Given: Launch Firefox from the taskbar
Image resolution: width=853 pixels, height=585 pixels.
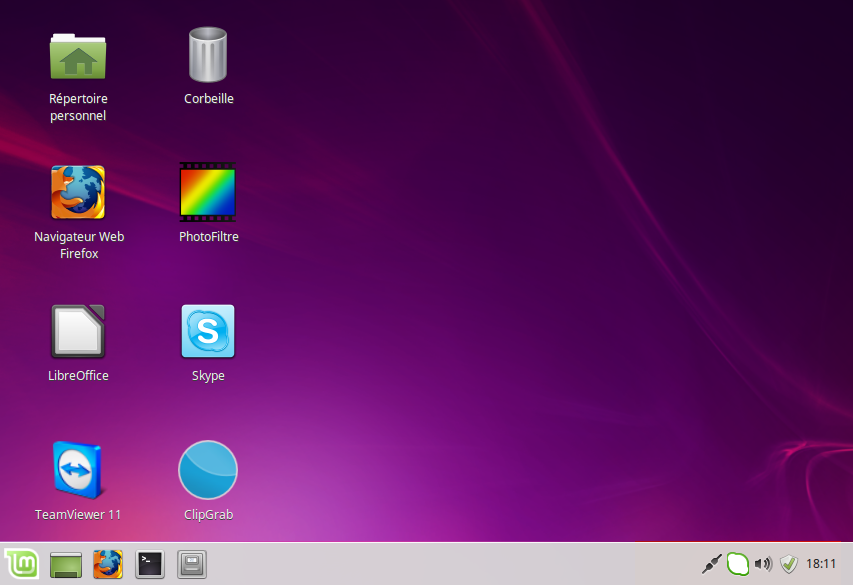Looking at the screenshot, I should pyautogui.click(x=107, y=564).
